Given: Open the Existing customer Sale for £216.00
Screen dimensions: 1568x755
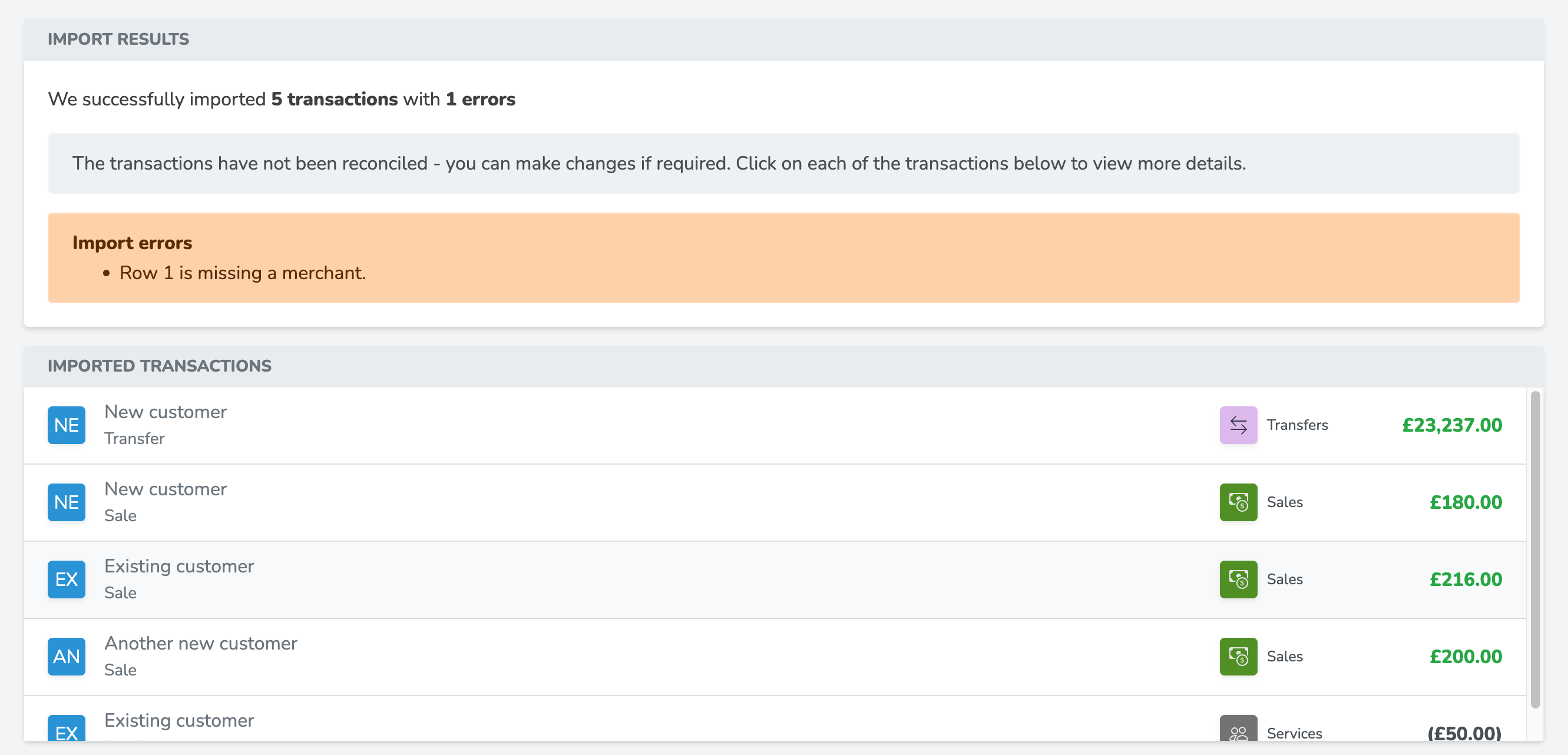Looking at the screenshot, I should [775, 580].
